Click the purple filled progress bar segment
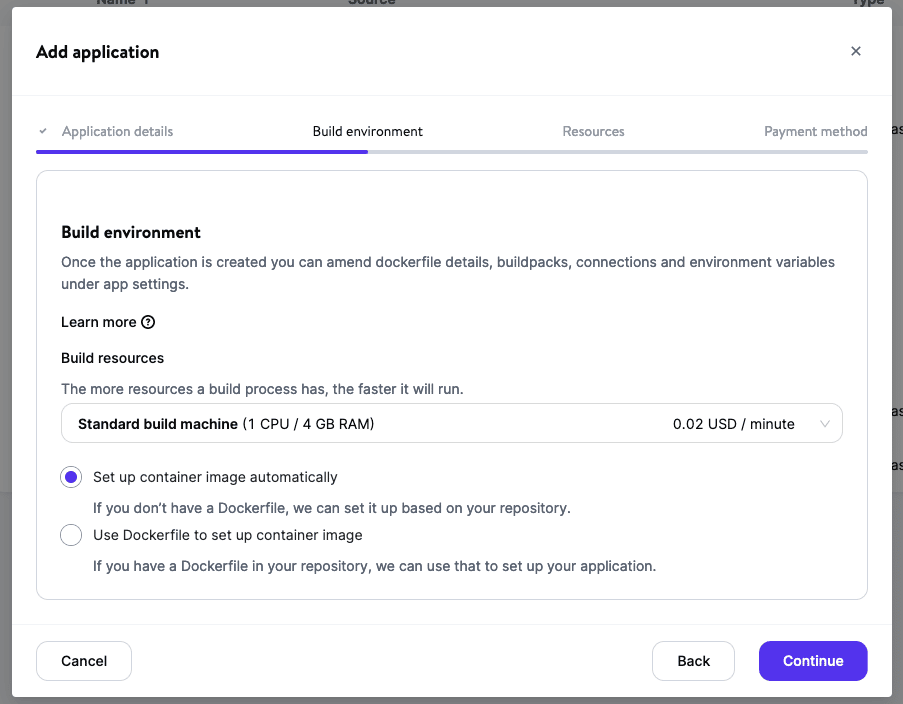Screen dimensions: 903x704 200,152
